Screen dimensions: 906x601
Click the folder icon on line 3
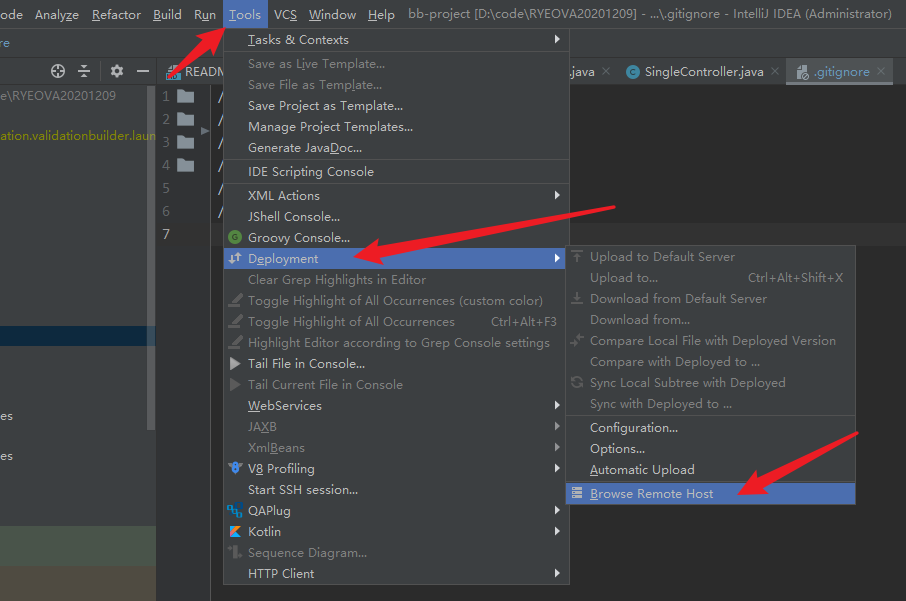[185, 142]
